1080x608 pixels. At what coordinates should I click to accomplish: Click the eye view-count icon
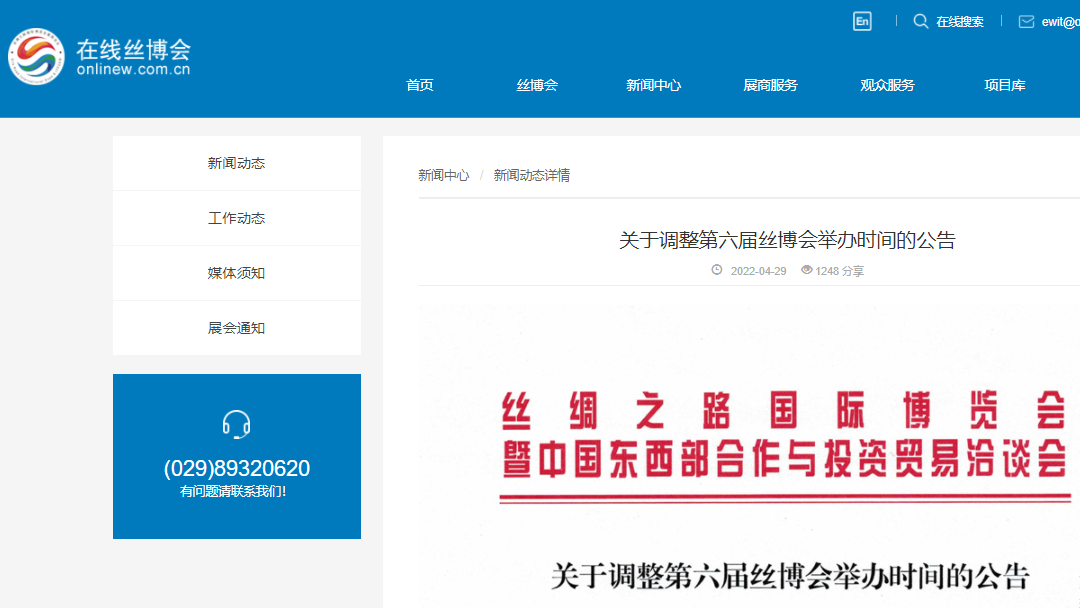tap(806, 270)
